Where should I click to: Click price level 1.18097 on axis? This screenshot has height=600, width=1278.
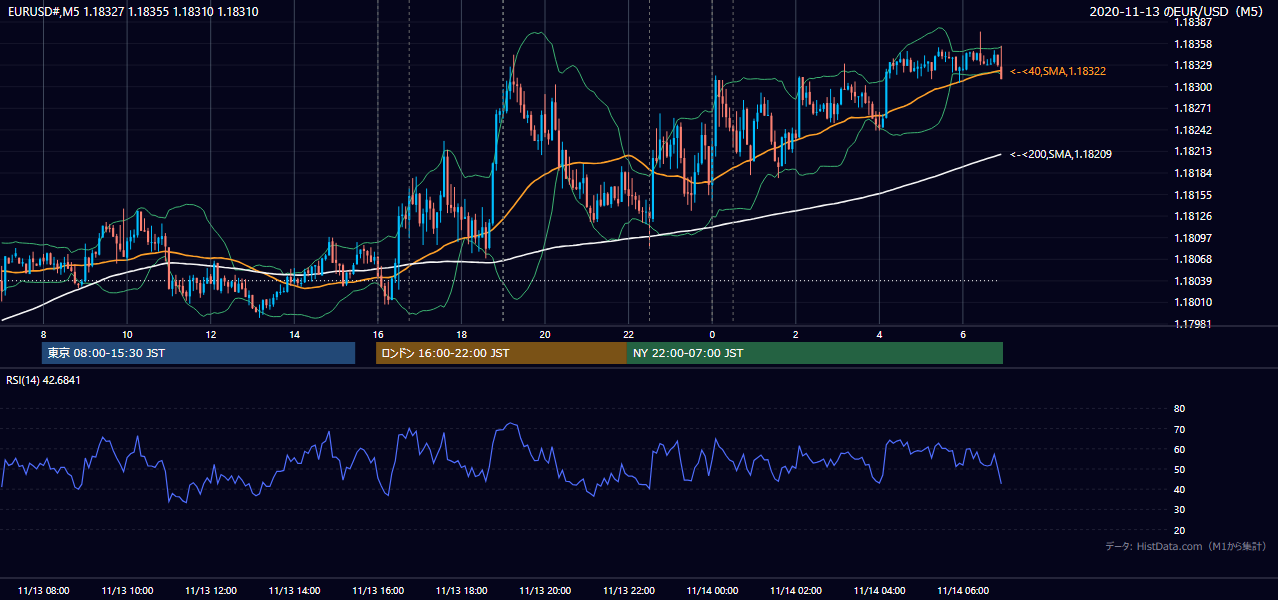tap(1193, 238)
